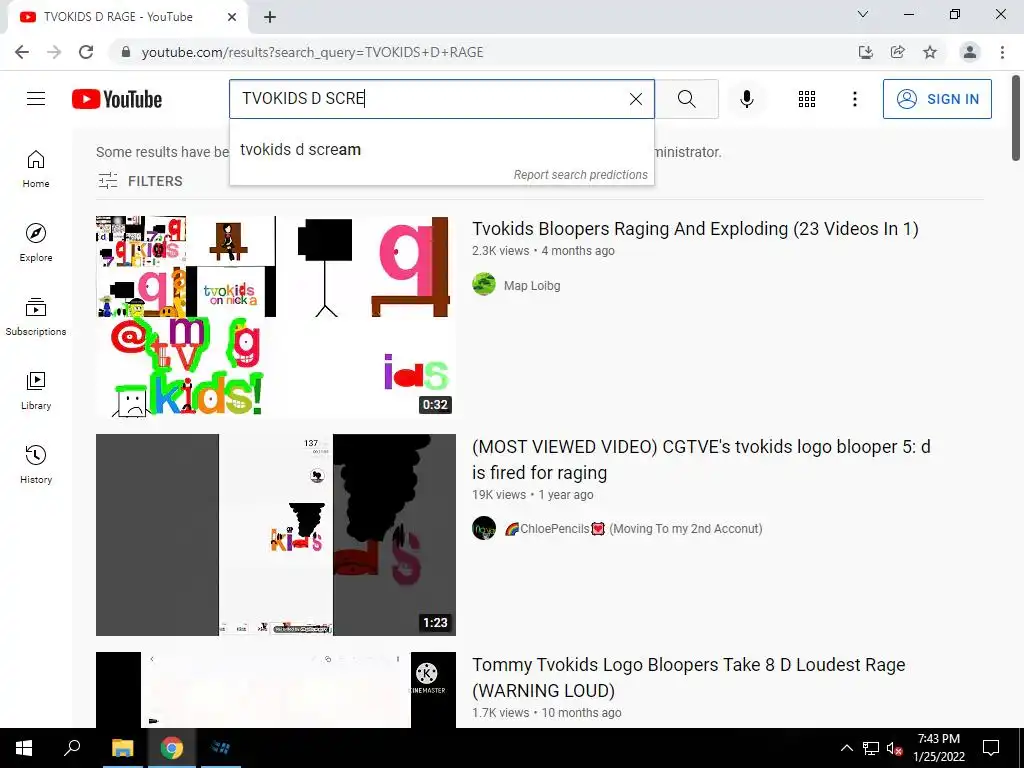Go forward with the browser forward arrow

(54, 52)
